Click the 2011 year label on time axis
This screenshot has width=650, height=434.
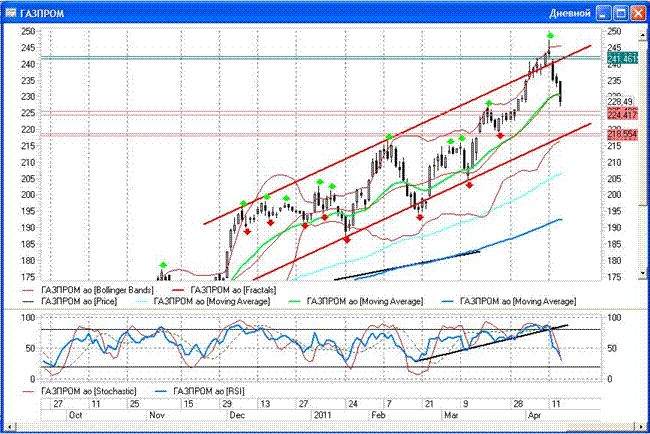323,415
